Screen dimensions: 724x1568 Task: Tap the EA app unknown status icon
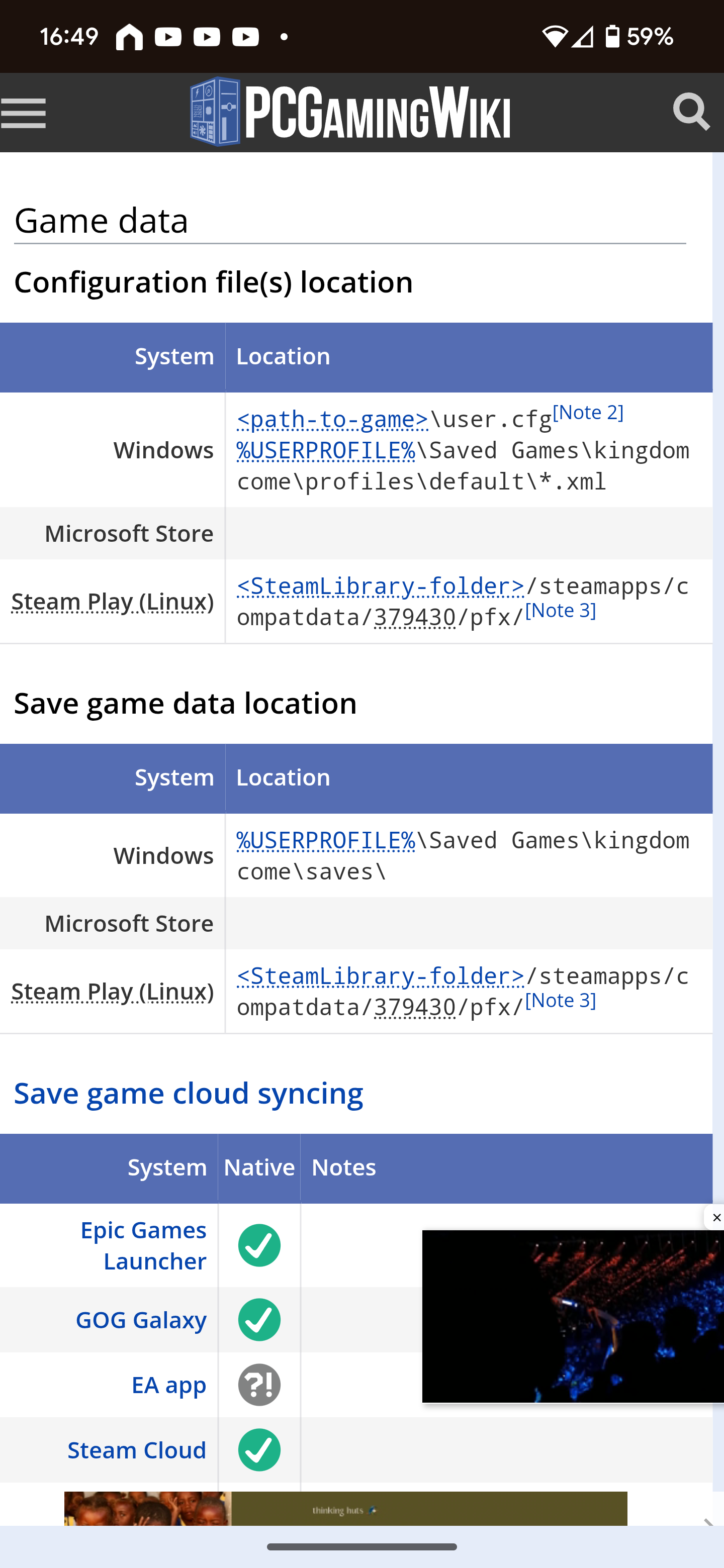point(259,1384)
